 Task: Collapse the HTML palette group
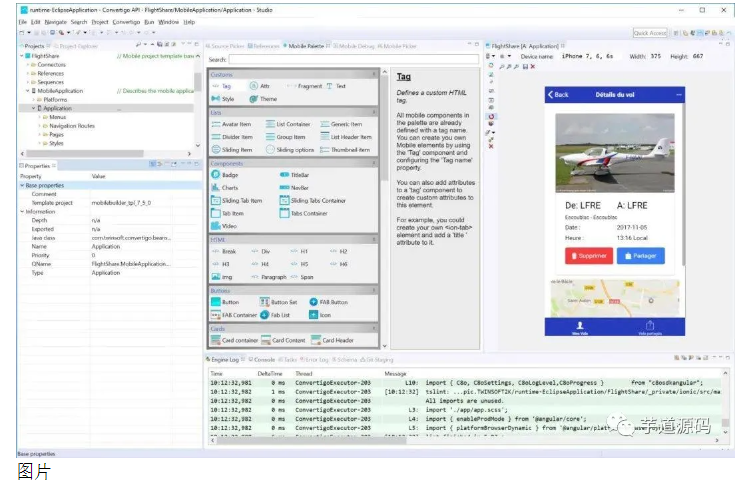(374, 240)
